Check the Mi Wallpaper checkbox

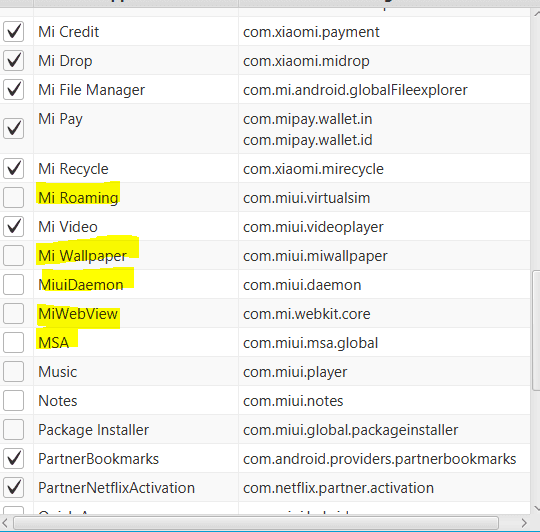[x=13, y=255]
